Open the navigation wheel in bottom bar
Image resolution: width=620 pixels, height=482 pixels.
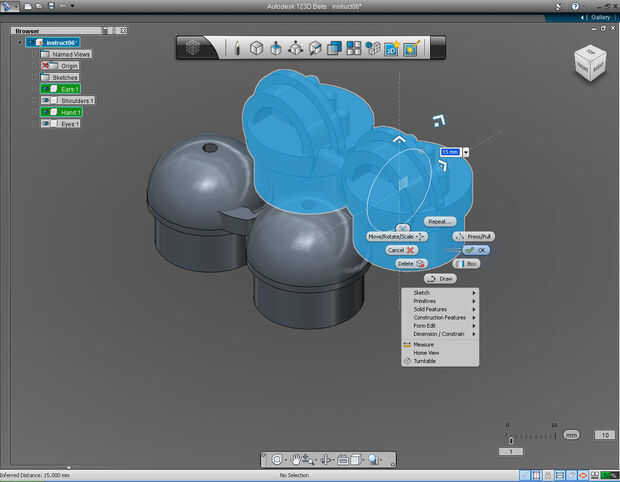[x=276, y=459]
